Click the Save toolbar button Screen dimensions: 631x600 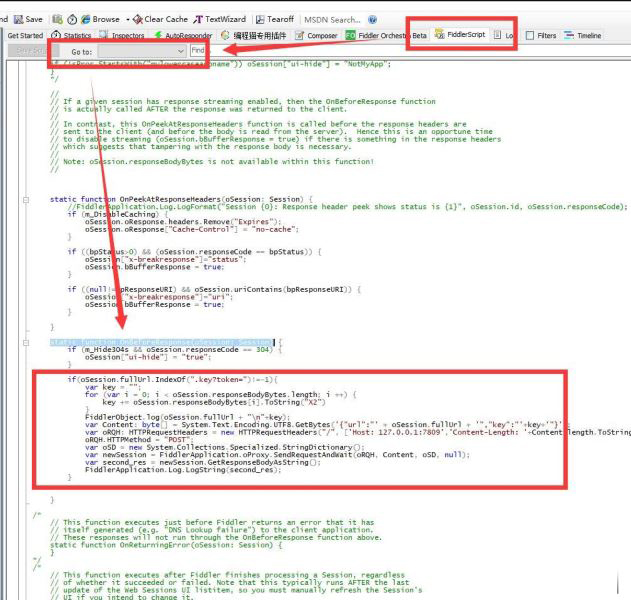pos(28,19)
